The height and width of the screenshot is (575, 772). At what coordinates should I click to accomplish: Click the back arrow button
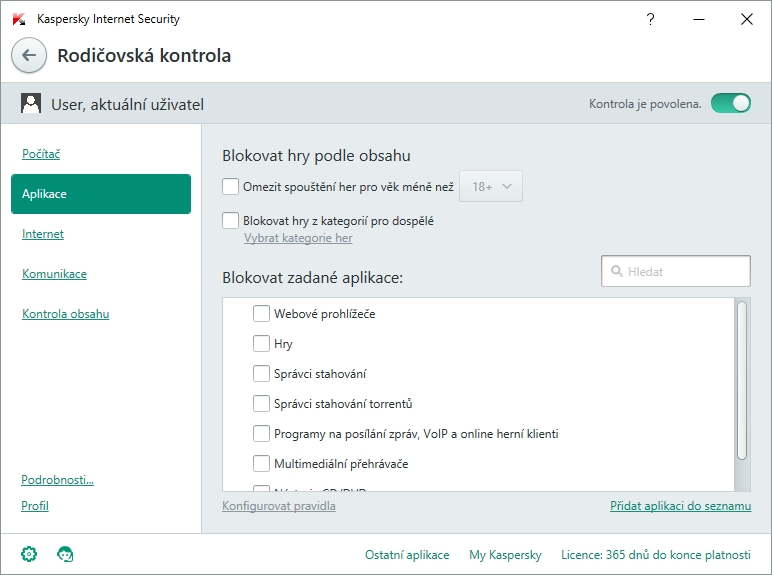coord(29,56)
